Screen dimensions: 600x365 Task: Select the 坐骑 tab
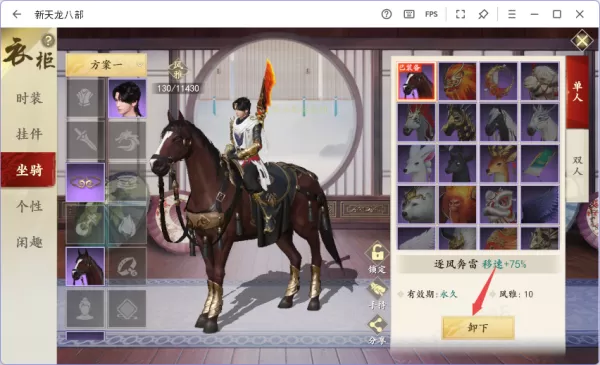point(29,169)
